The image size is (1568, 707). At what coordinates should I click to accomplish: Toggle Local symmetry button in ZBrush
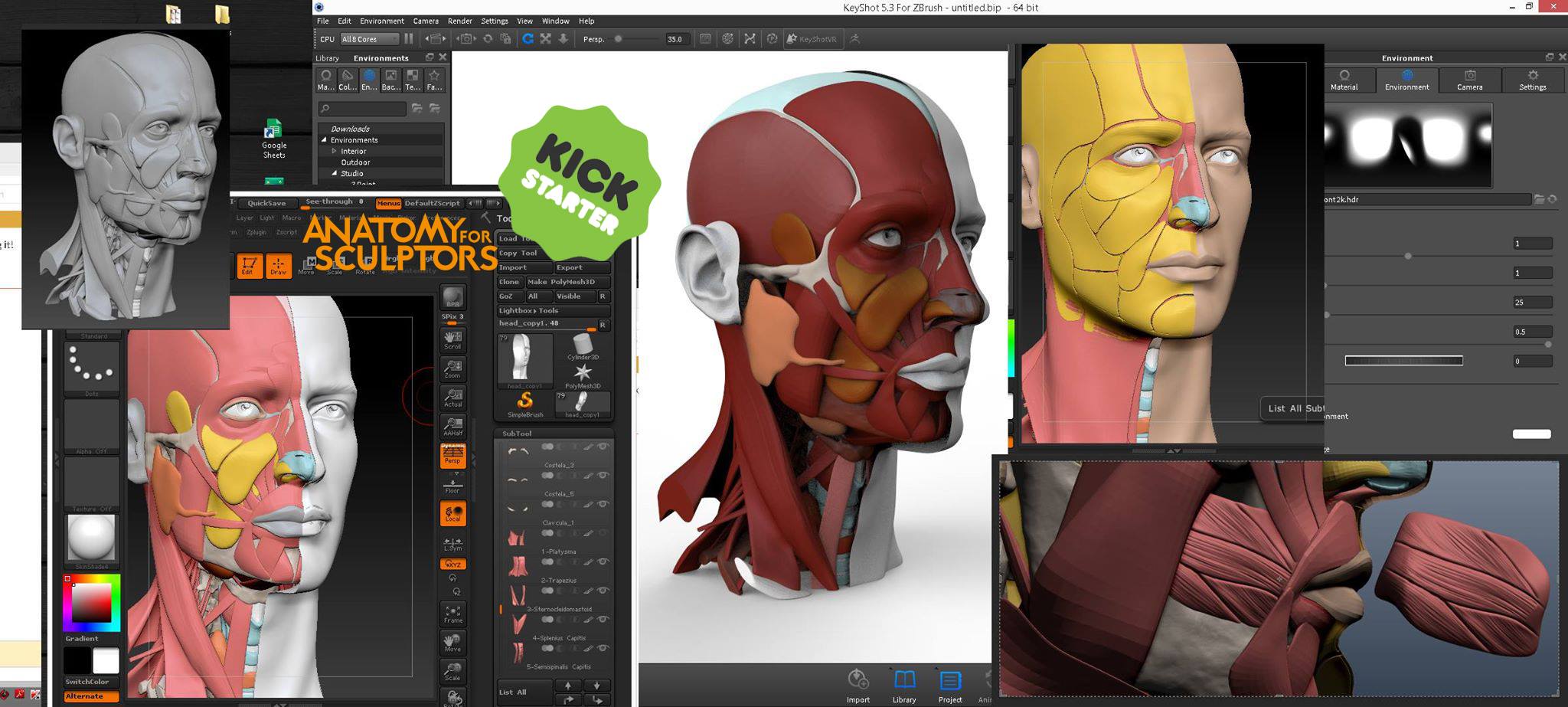click(452, 513)
